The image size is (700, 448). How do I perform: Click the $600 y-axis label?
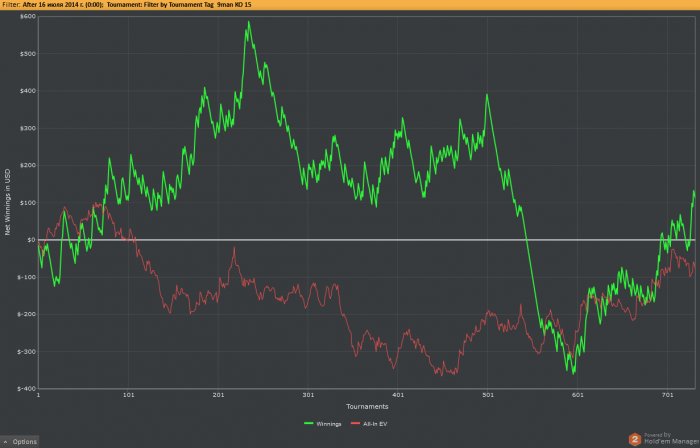click(28, 16)
